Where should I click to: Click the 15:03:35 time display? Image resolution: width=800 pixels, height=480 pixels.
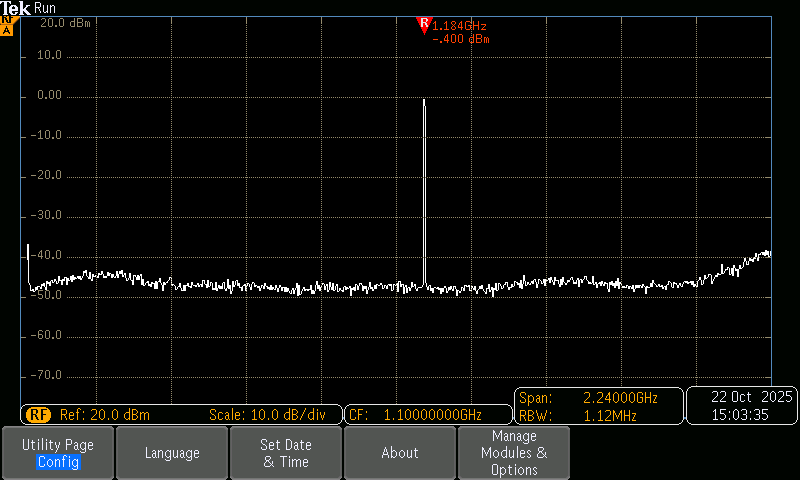coord(740,415)
